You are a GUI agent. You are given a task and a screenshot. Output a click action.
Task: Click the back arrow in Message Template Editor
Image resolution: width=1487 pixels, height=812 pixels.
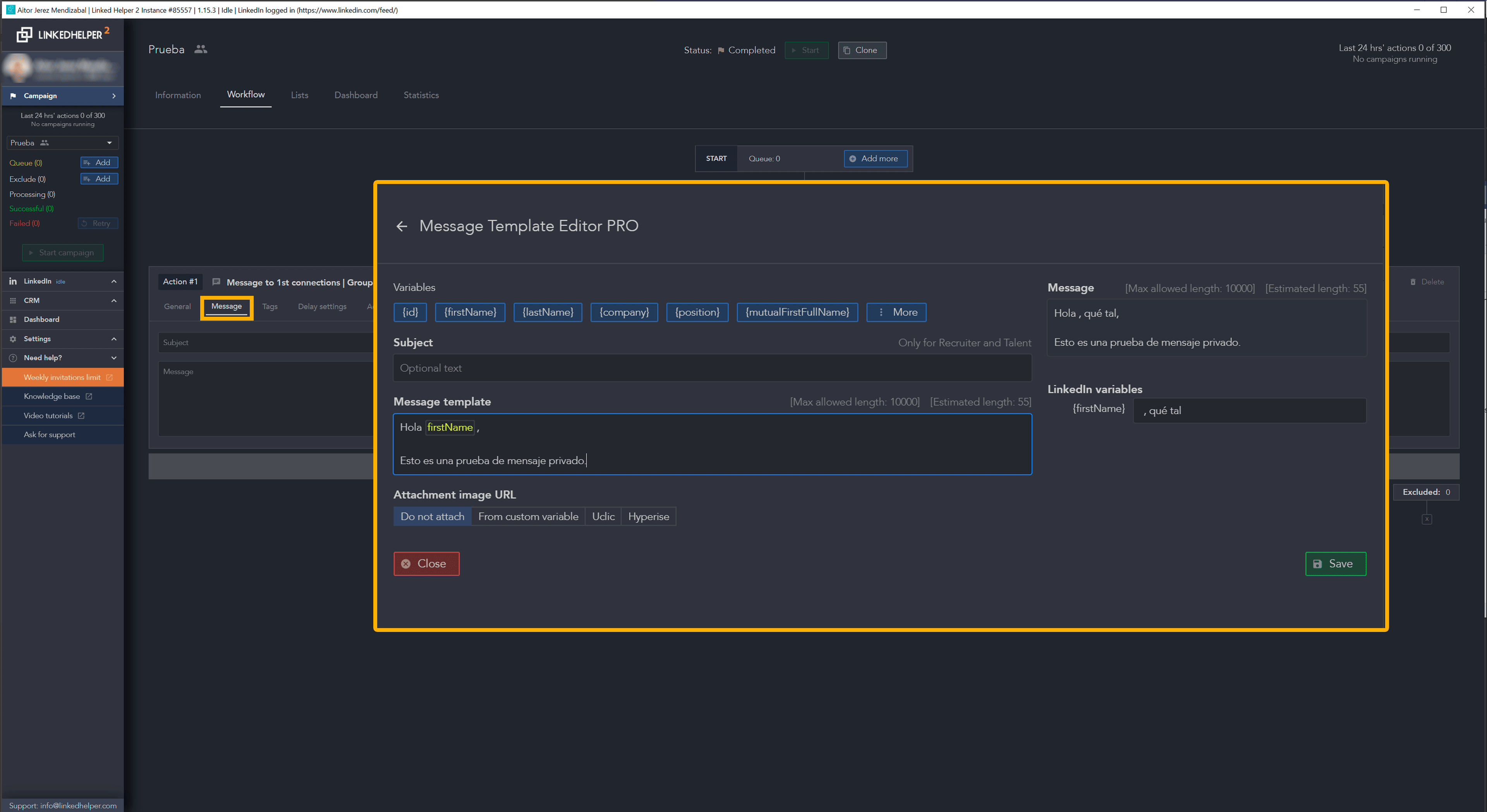click(402, 226)
